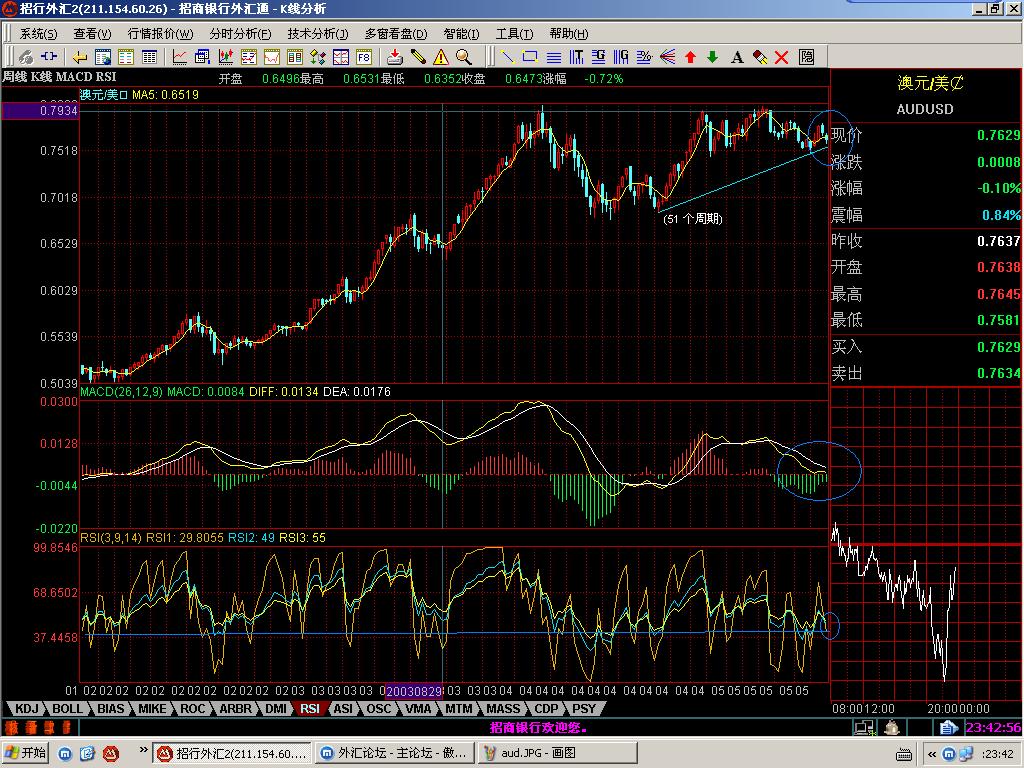1024x768 pixels.
Task: Click the MACD(26,12,9) indicator label
Action: point(121,392)
